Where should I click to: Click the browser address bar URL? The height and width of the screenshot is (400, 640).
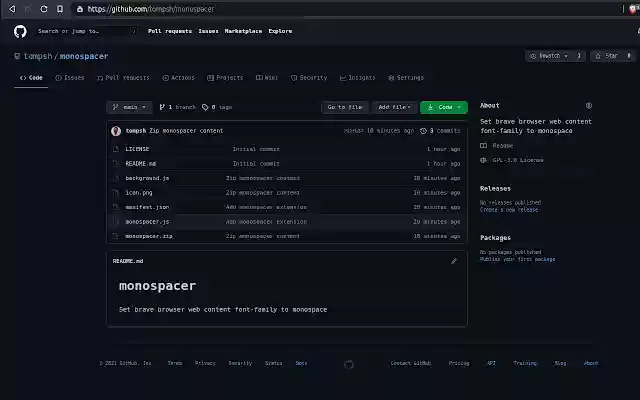point(151,9)
